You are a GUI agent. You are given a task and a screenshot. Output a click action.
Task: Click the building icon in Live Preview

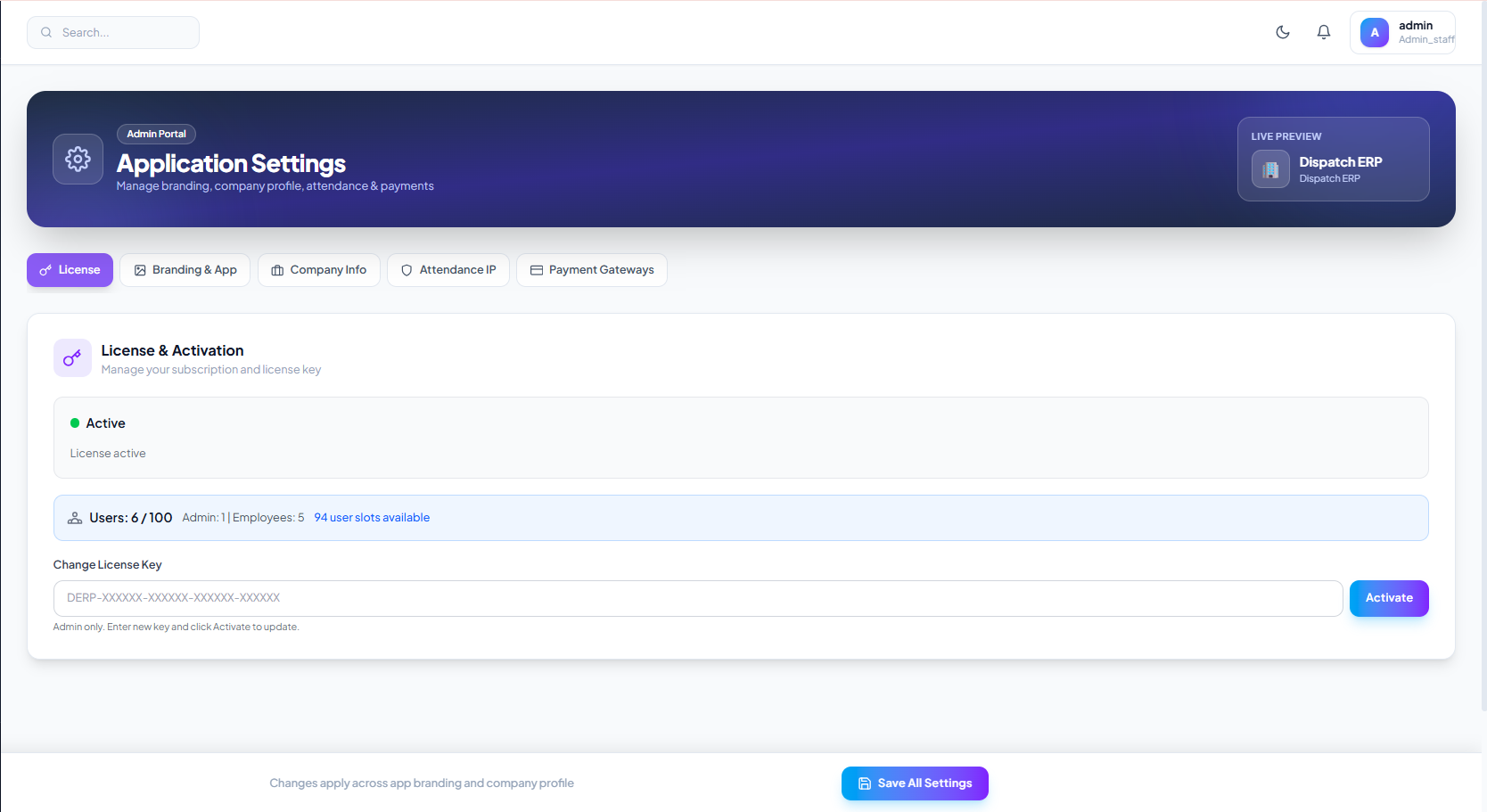point(1270,169)
